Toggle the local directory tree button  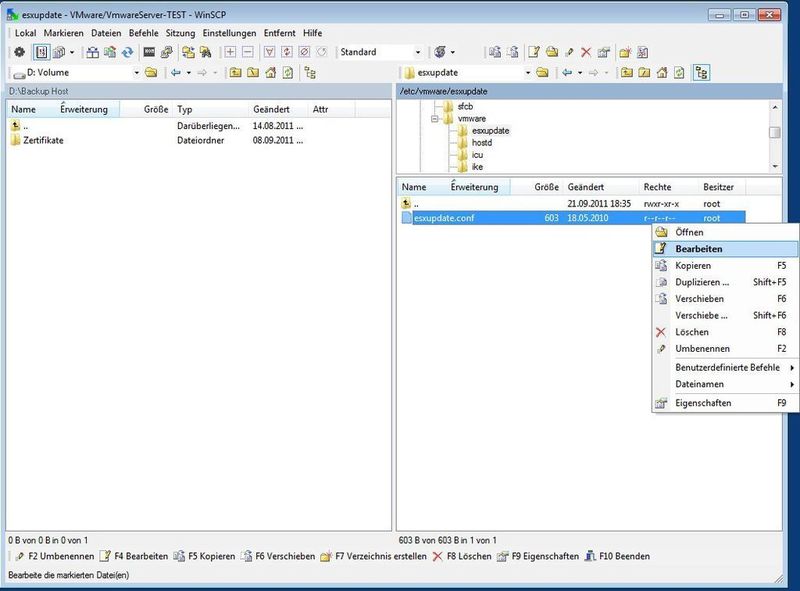[310, 73]
